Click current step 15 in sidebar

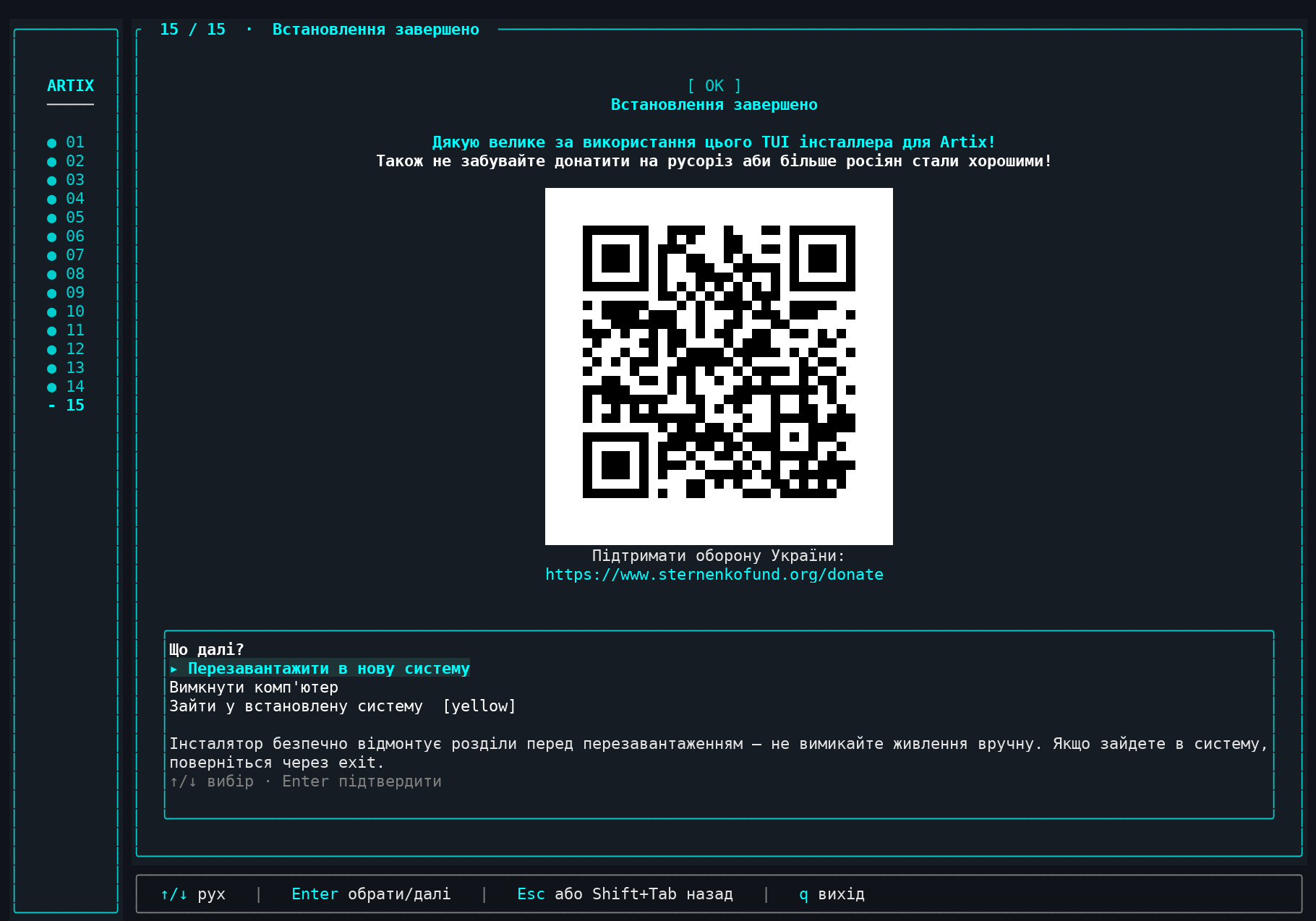click(x=66, y=406)
